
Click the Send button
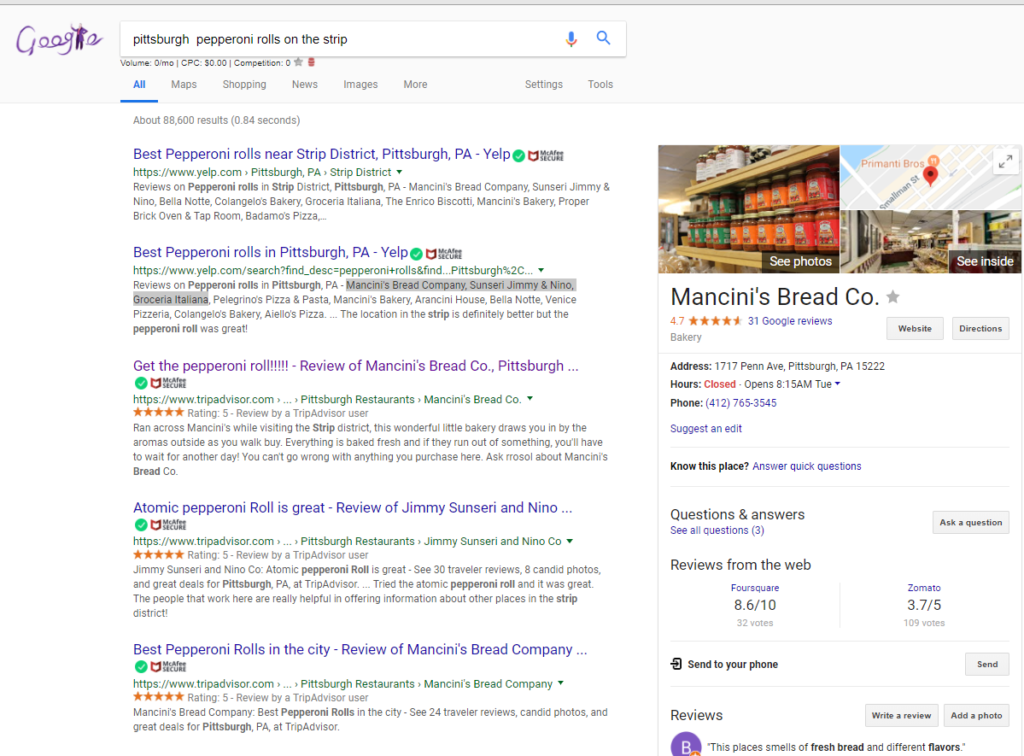pyautogui.click(x=987, y=664)
